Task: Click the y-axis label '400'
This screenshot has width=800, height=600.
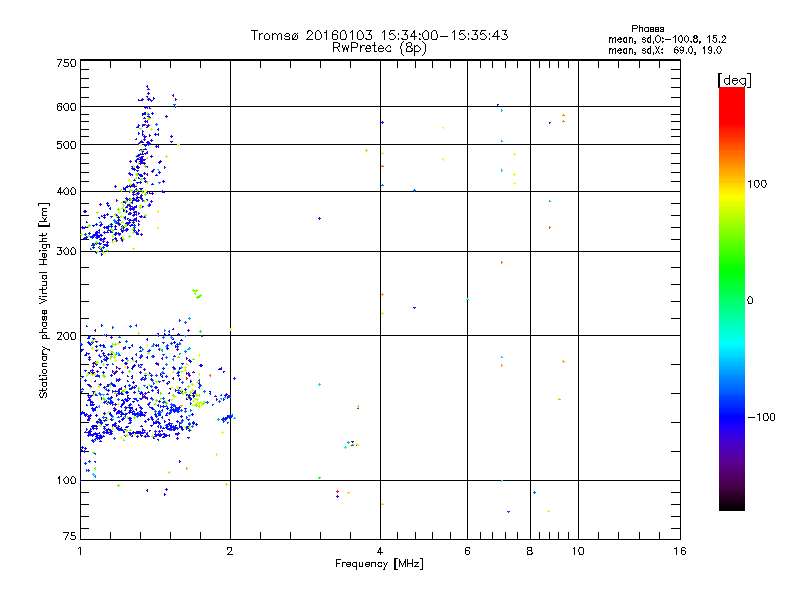Action: pyautogui.click(x=66, y=191)
